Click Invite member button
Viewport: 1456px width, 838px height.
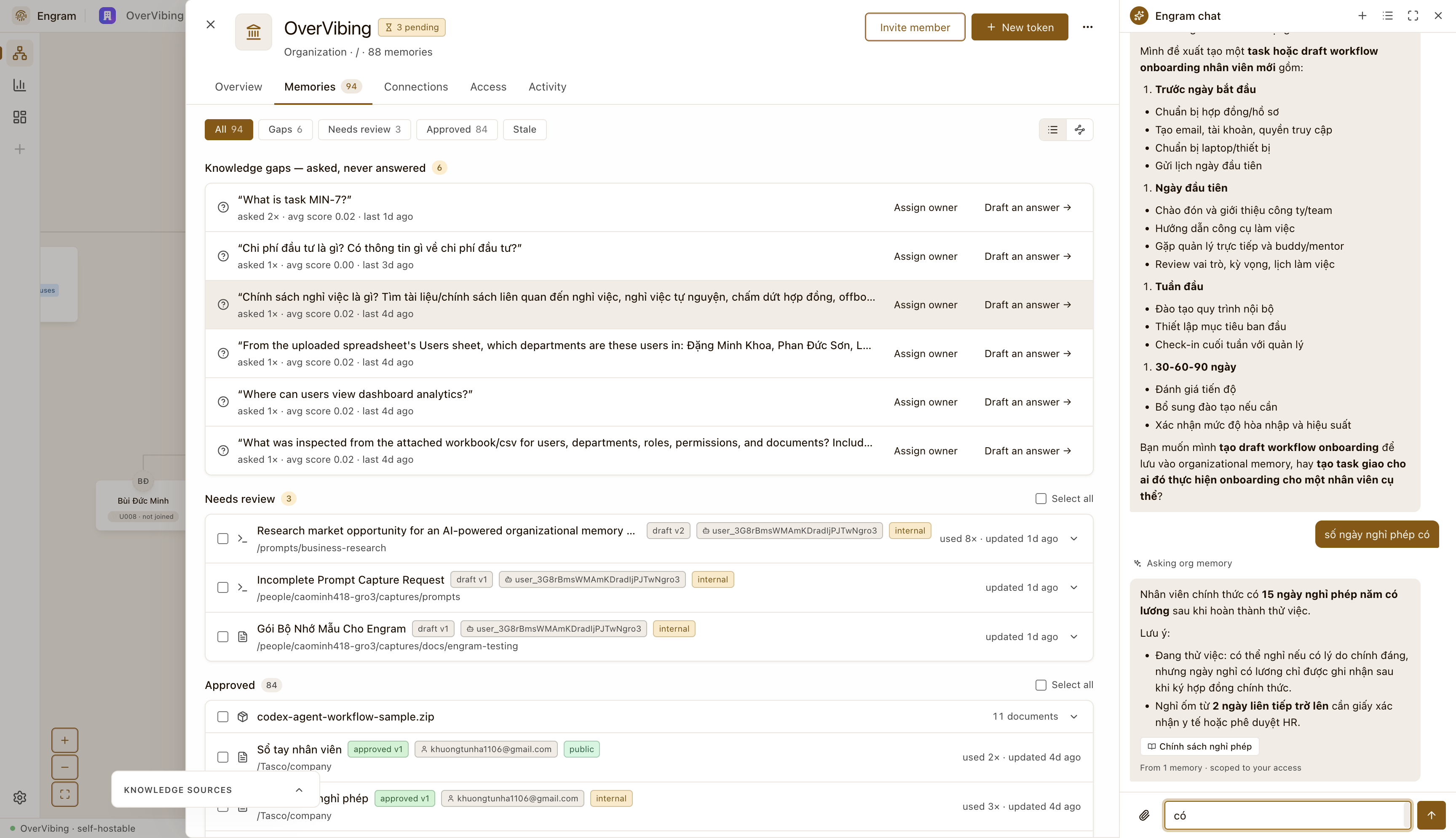pos(915,27)
